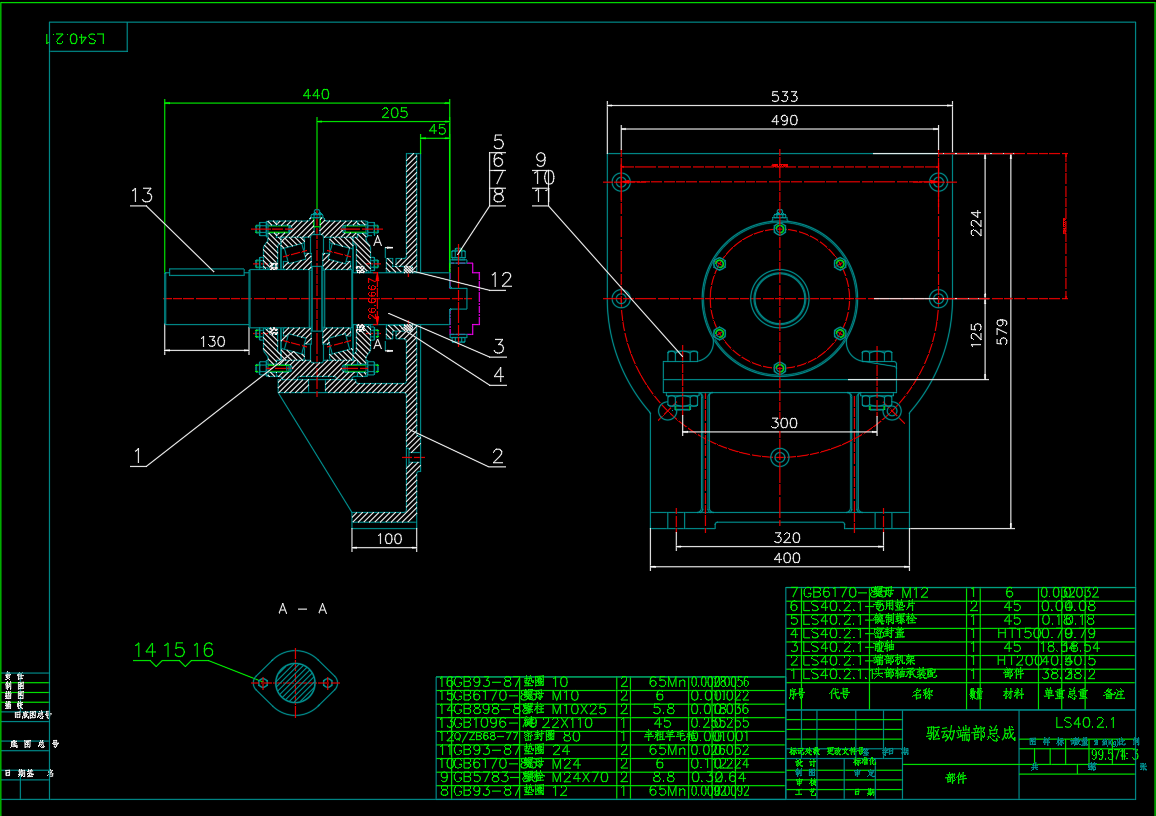Select the 320 base dimension text
This screenshot has width=1156, height=816.
[787, 538]
